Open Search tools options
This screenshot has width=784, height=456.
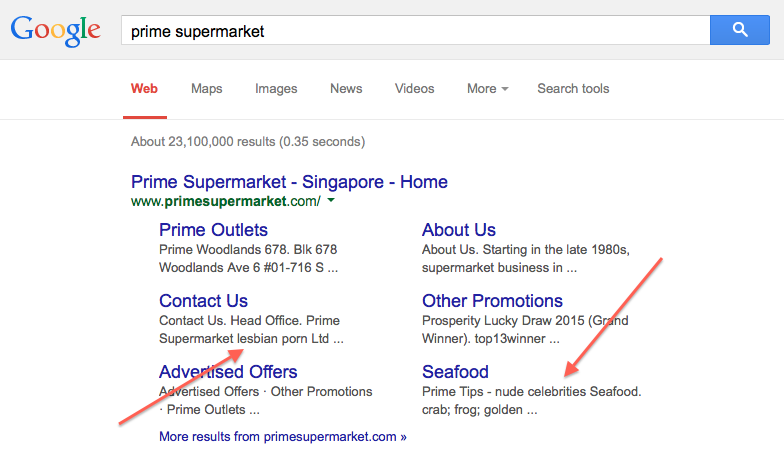(x=573, y=88)
